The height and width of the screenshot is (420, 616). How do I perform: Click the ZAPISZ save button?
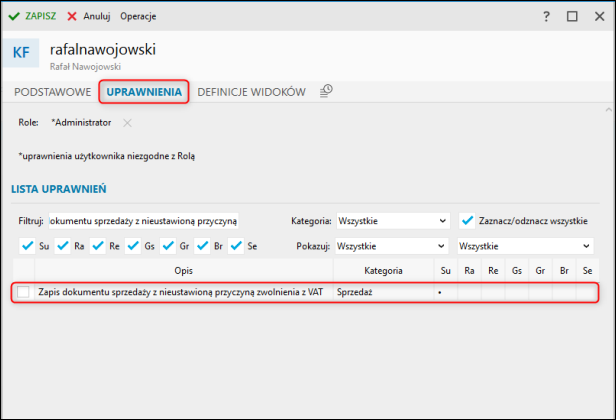(x=32, y=16)
